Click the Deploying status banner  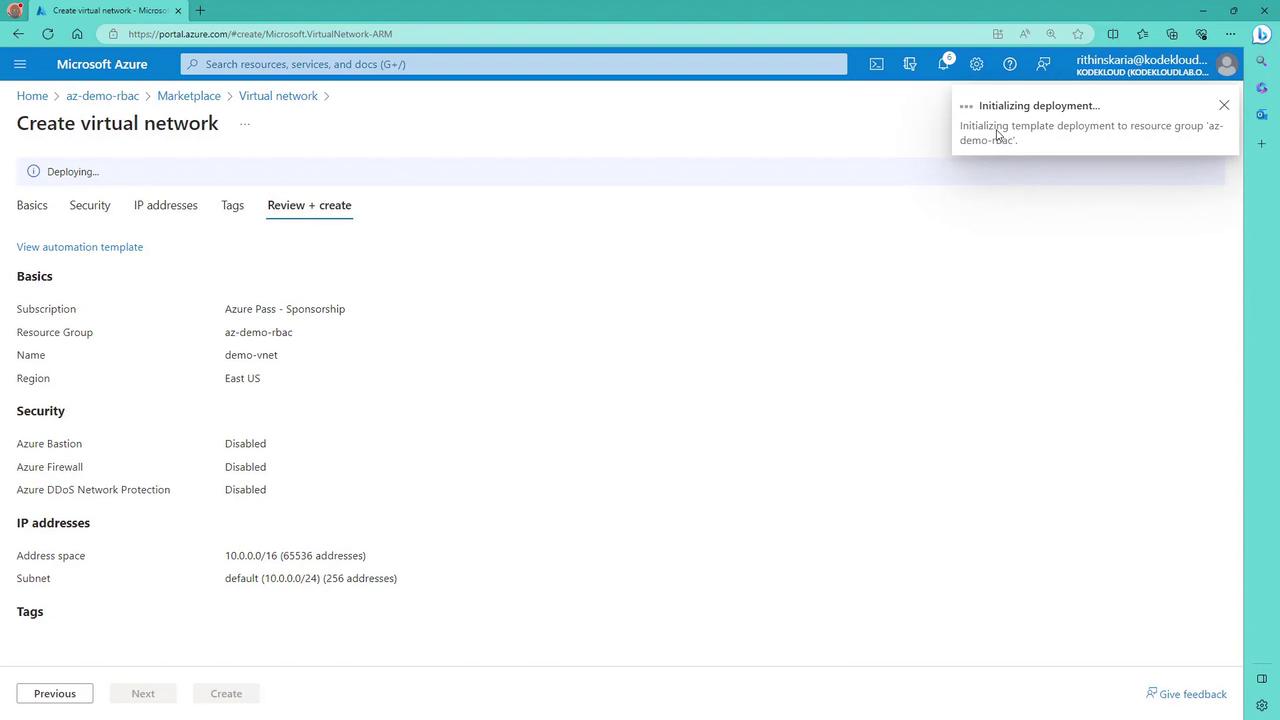coord(620,171)
